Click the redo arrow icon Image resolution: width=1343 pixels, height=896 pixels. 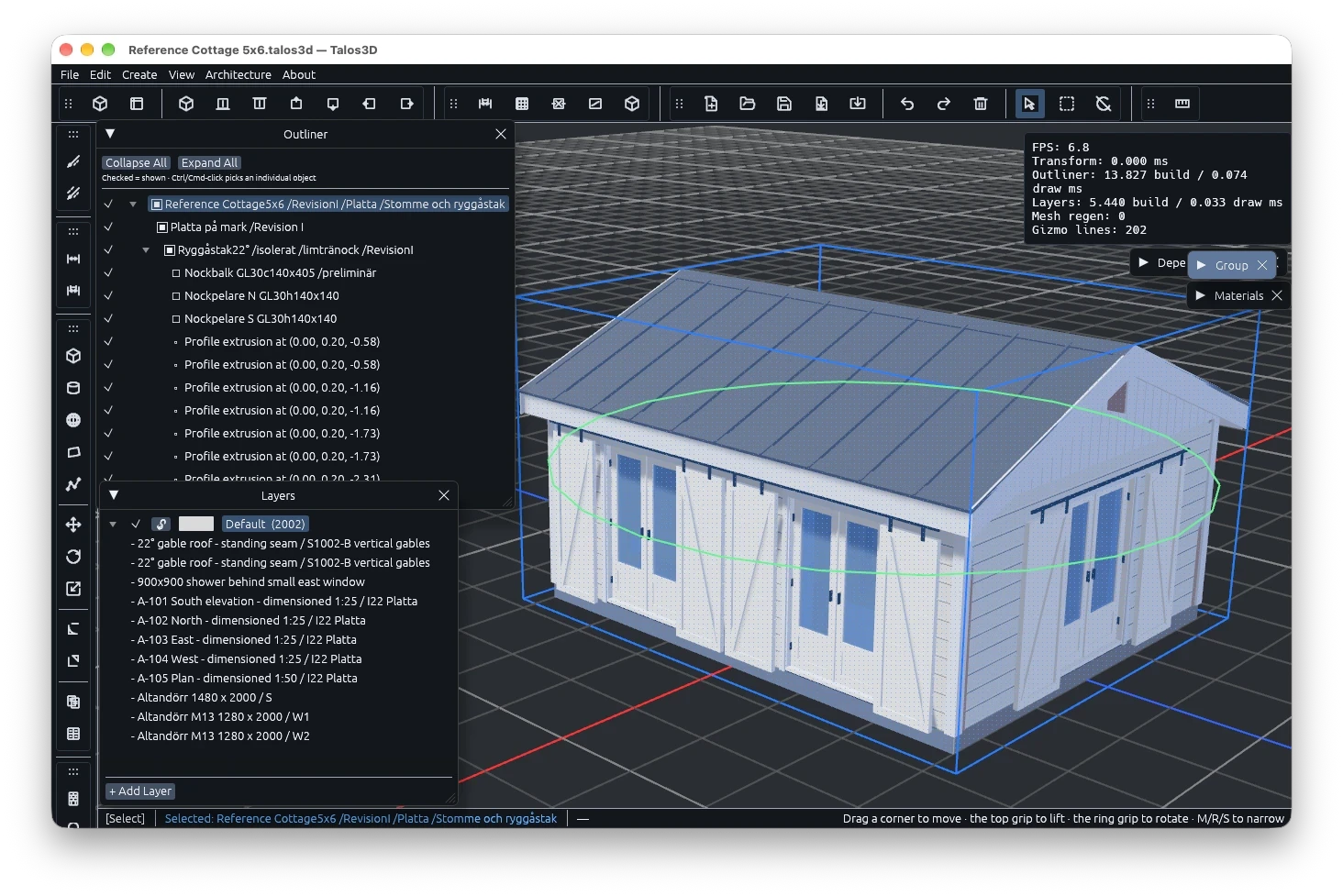(x=944, y=104)
